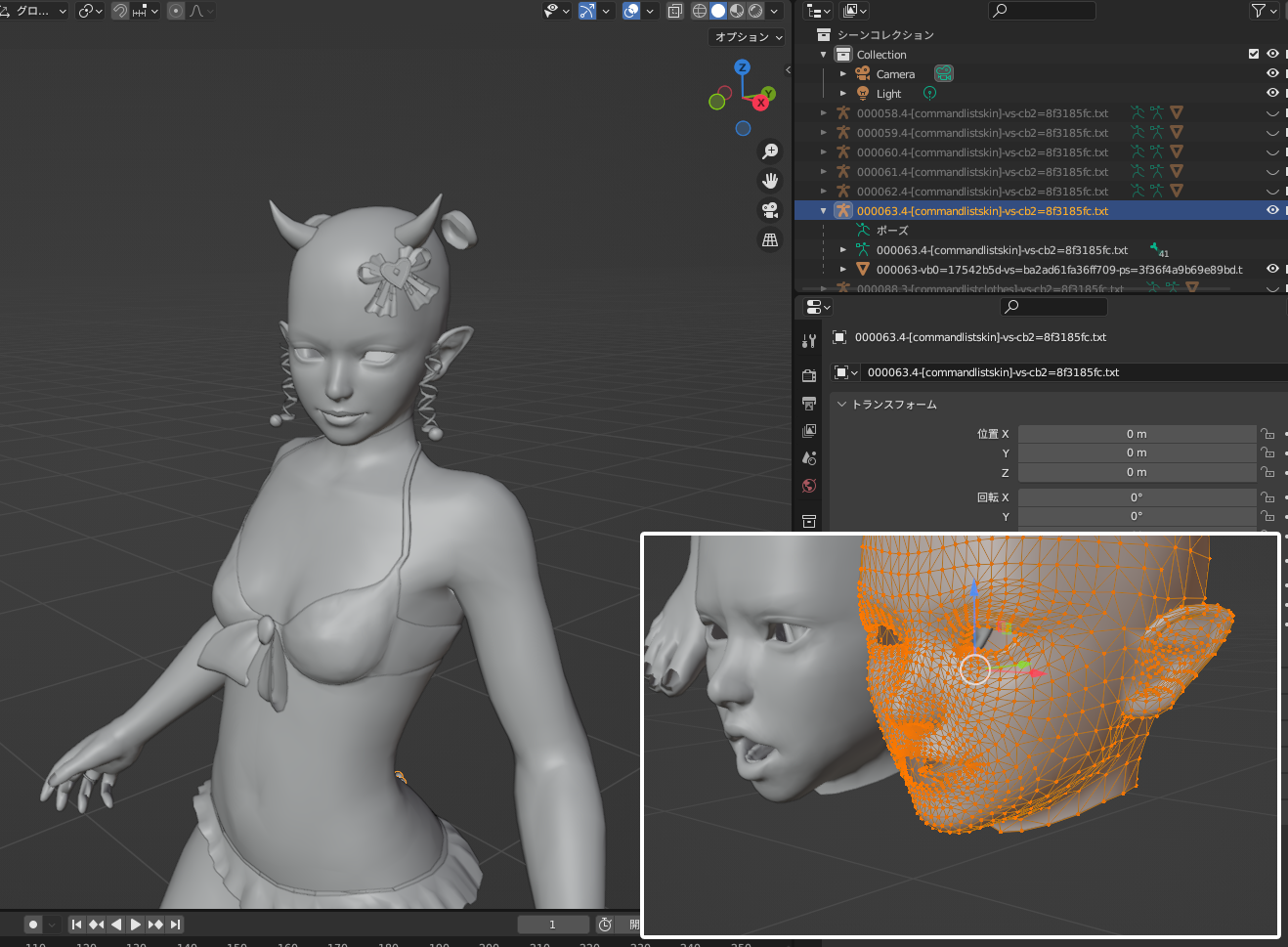Screen dimensions: 1288x947
Task: Open the shading options dropdown arrow
Action: point(774,11)
